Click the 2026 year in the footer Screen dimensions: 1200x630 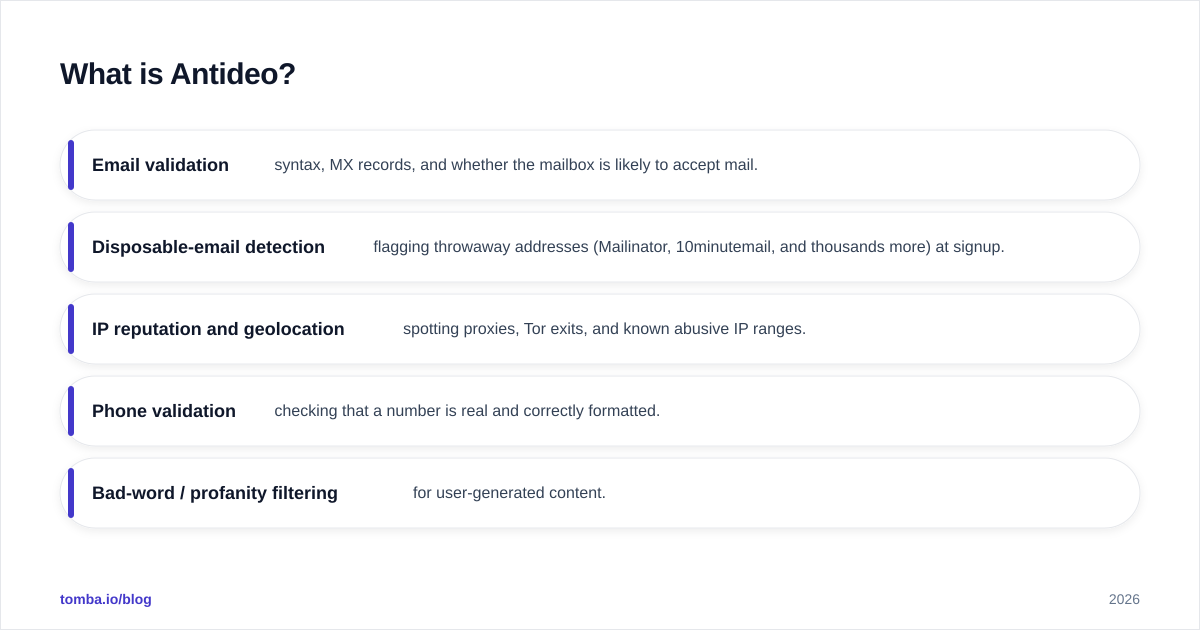coord(1124,599)
